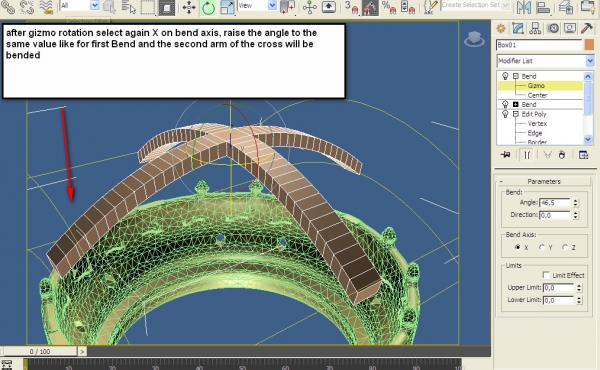The width and height of the screenshot is (600, 370).
Task: Open the Utilities hammer panel icon
Action: point(587,28)
